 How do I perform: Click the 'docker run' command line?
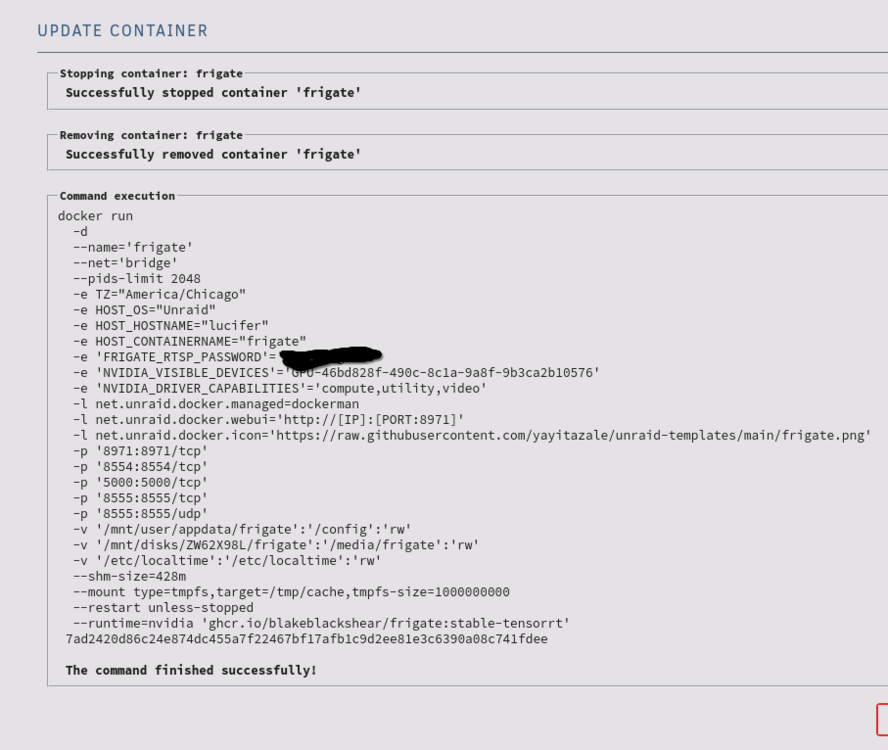tap(95, 216)
